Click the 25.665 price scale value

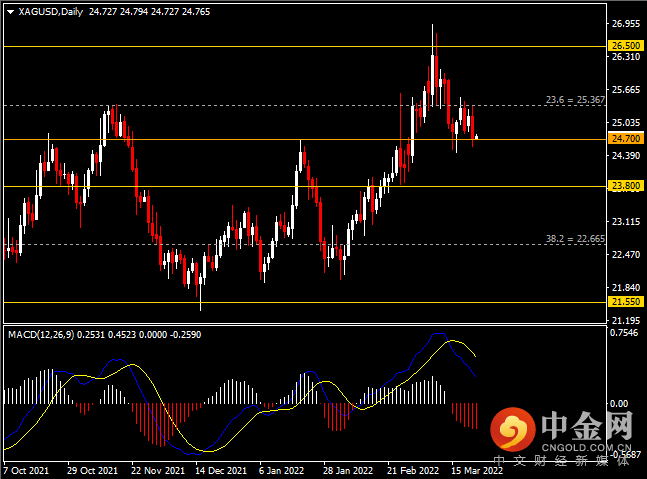pyautogui.click(x=626, y=90)
